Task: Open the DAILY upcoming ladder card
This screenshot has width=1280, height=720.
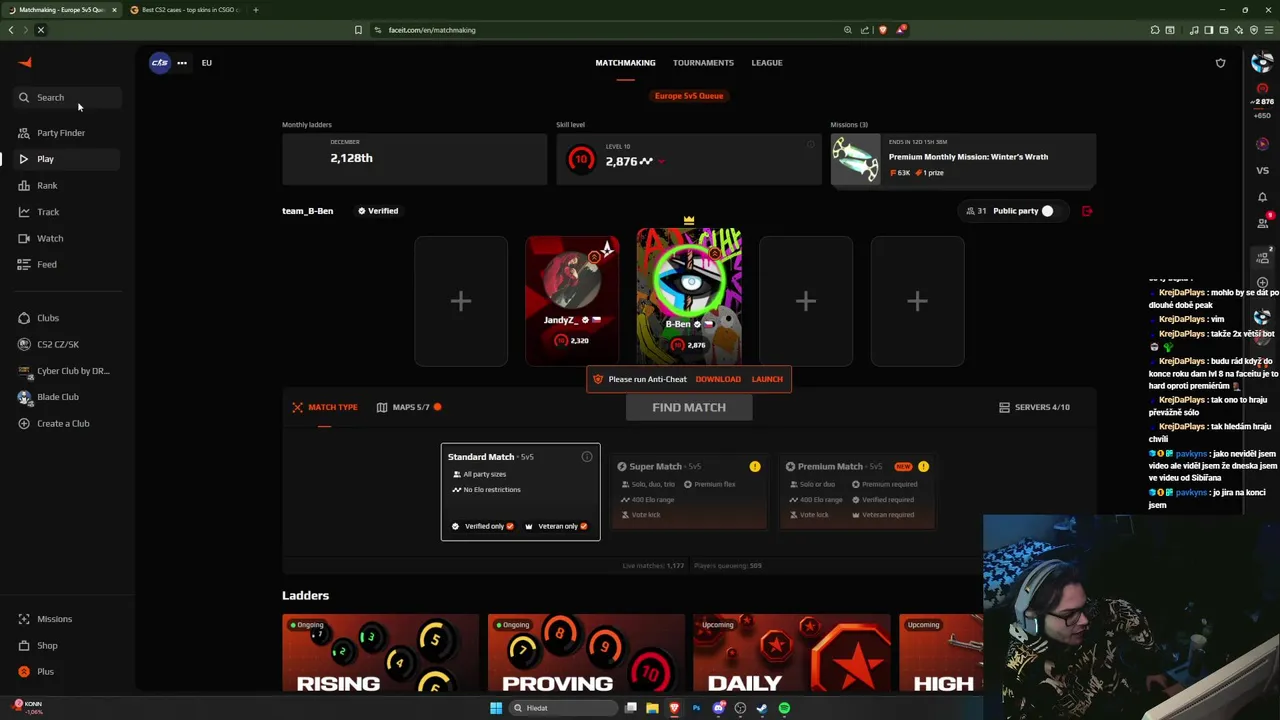Action: coord(791,653)
